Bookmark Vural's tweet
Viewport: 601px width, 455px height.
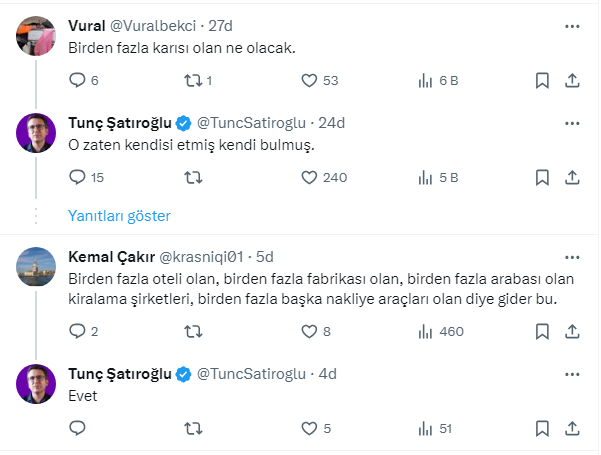541,80
